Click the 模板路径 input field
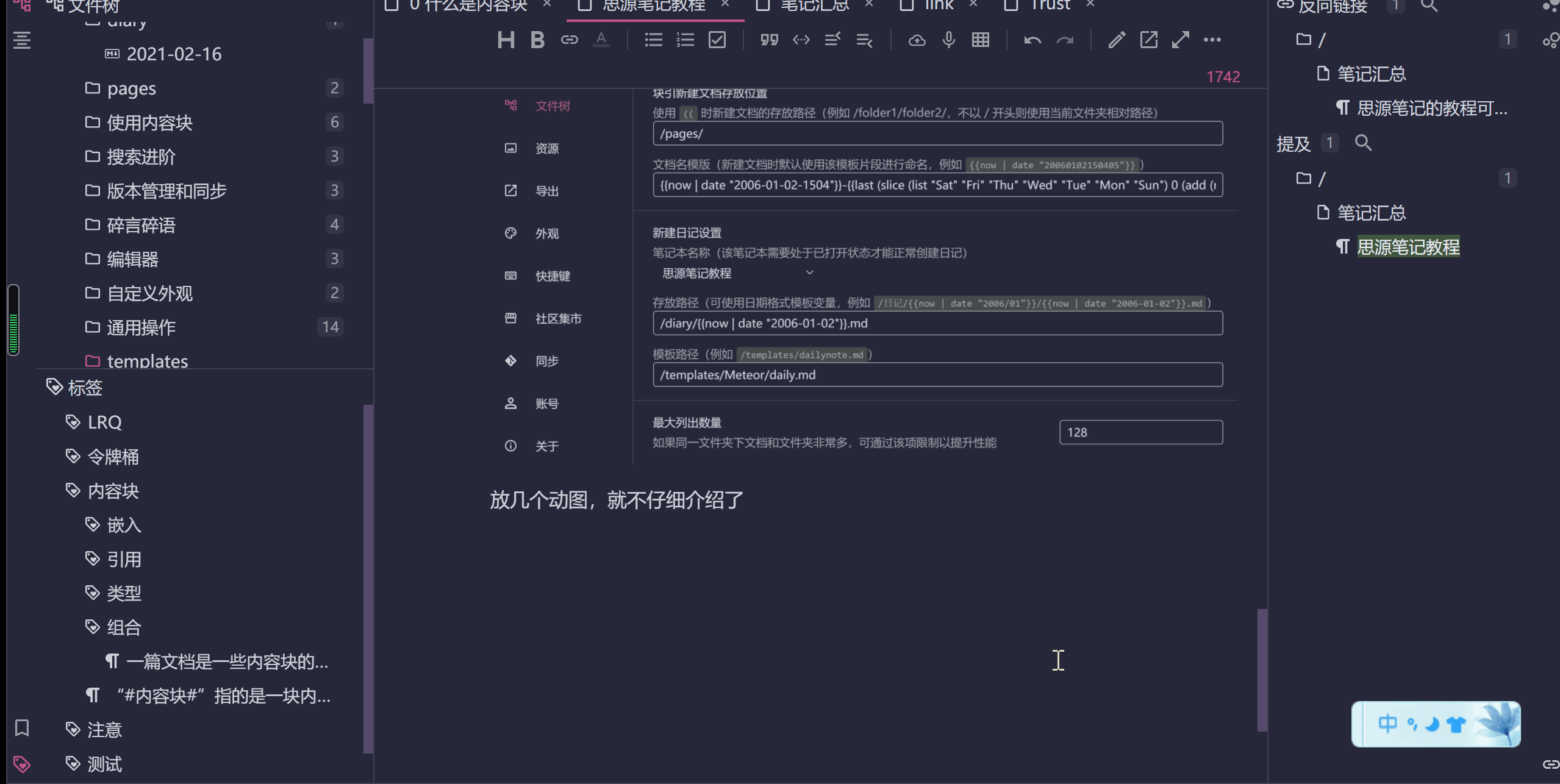This screenshot has height=784, width=1560. 937,375
